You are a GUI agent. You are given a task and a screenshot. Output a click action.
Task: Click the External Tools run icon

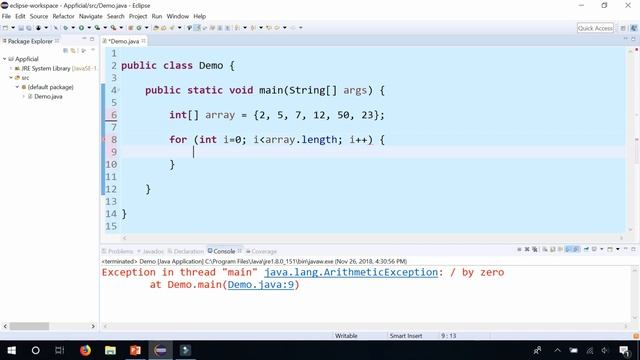point(113,28)
